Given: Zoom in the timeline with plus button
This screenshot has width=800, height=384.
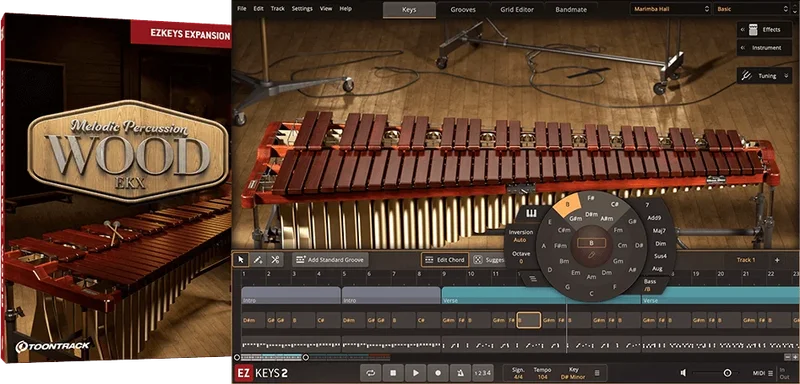Looking at the screenshot, I should coord(795,357).
